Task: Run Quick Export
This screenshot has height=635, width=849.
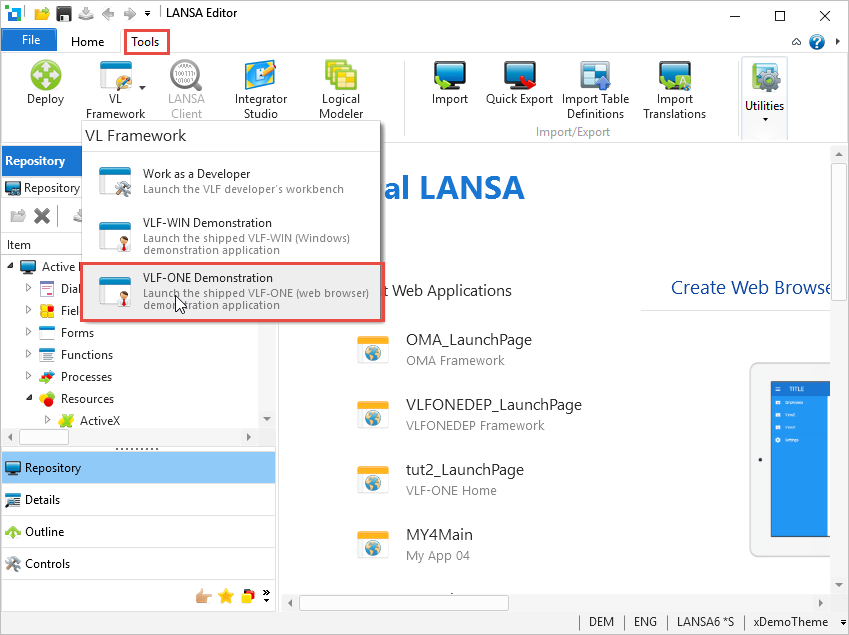Action: click(519, 82)
